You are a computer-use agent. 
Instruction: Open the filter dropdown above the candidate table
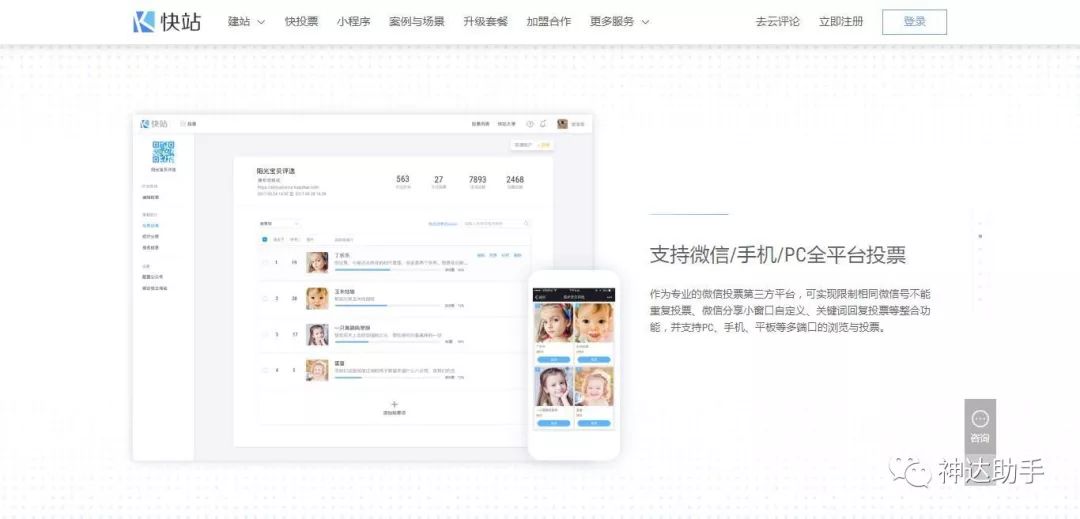[279, 224]
